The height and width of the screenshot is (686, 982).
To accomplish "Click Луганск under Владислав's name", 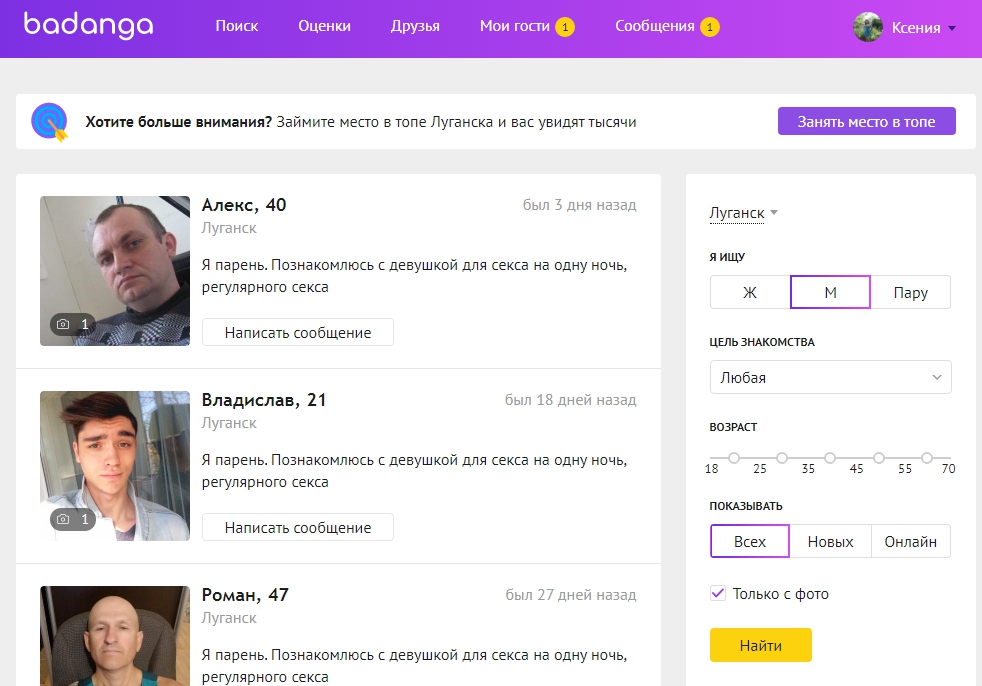I will [229, 423].
